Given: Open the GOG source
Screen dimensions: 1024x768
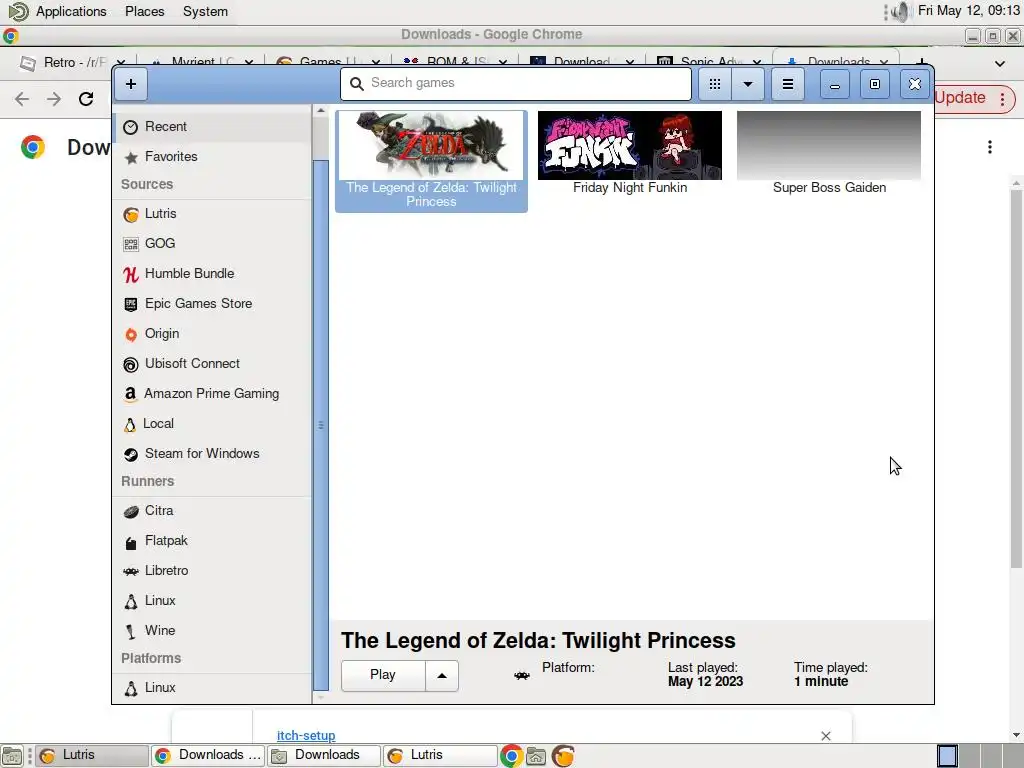Looking at the screenshot, I should (x=212, y=244).
